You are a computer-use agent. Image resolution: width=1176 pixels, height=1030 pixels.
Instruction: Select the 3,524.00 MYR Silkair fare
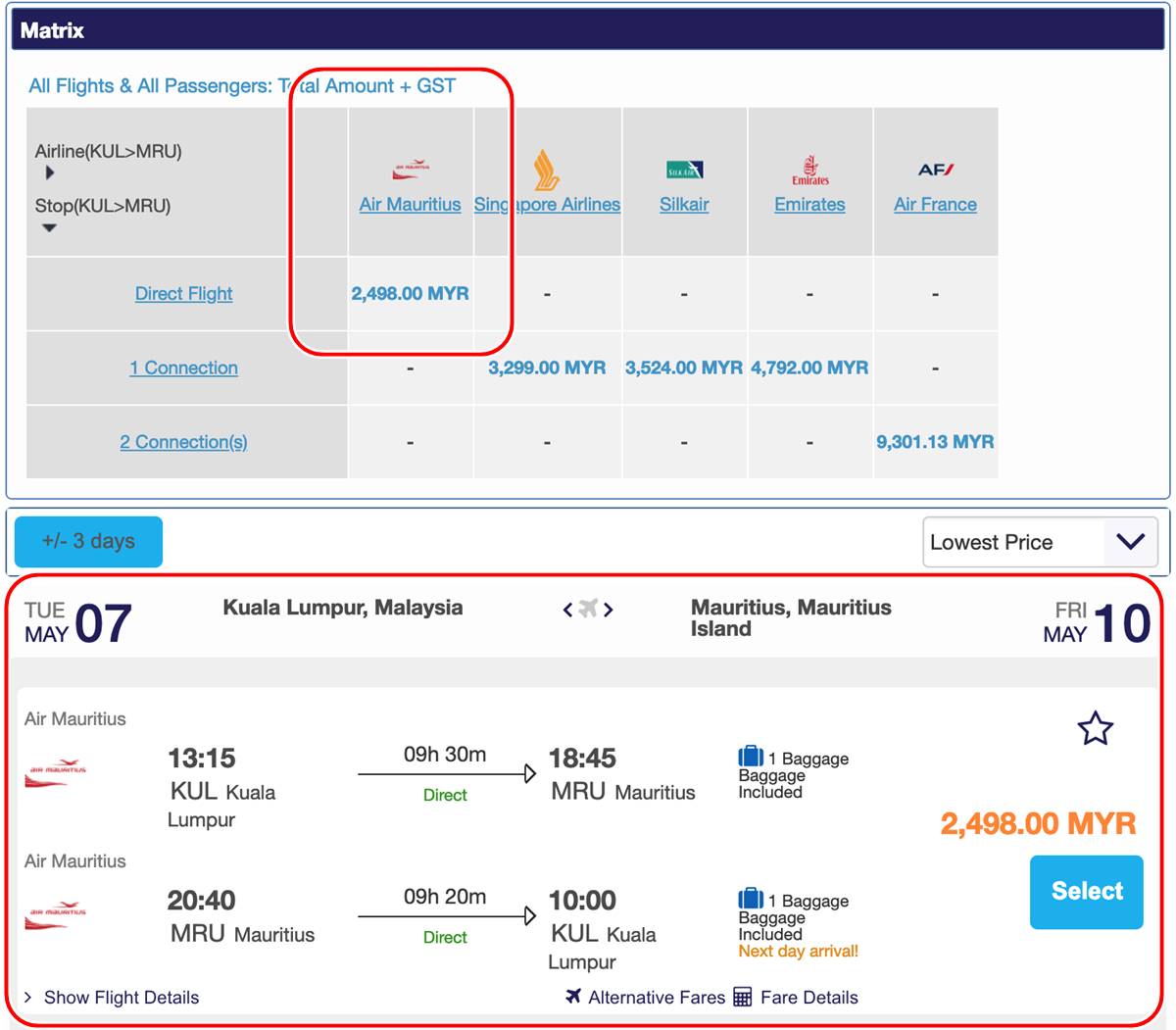click(684, 368)
